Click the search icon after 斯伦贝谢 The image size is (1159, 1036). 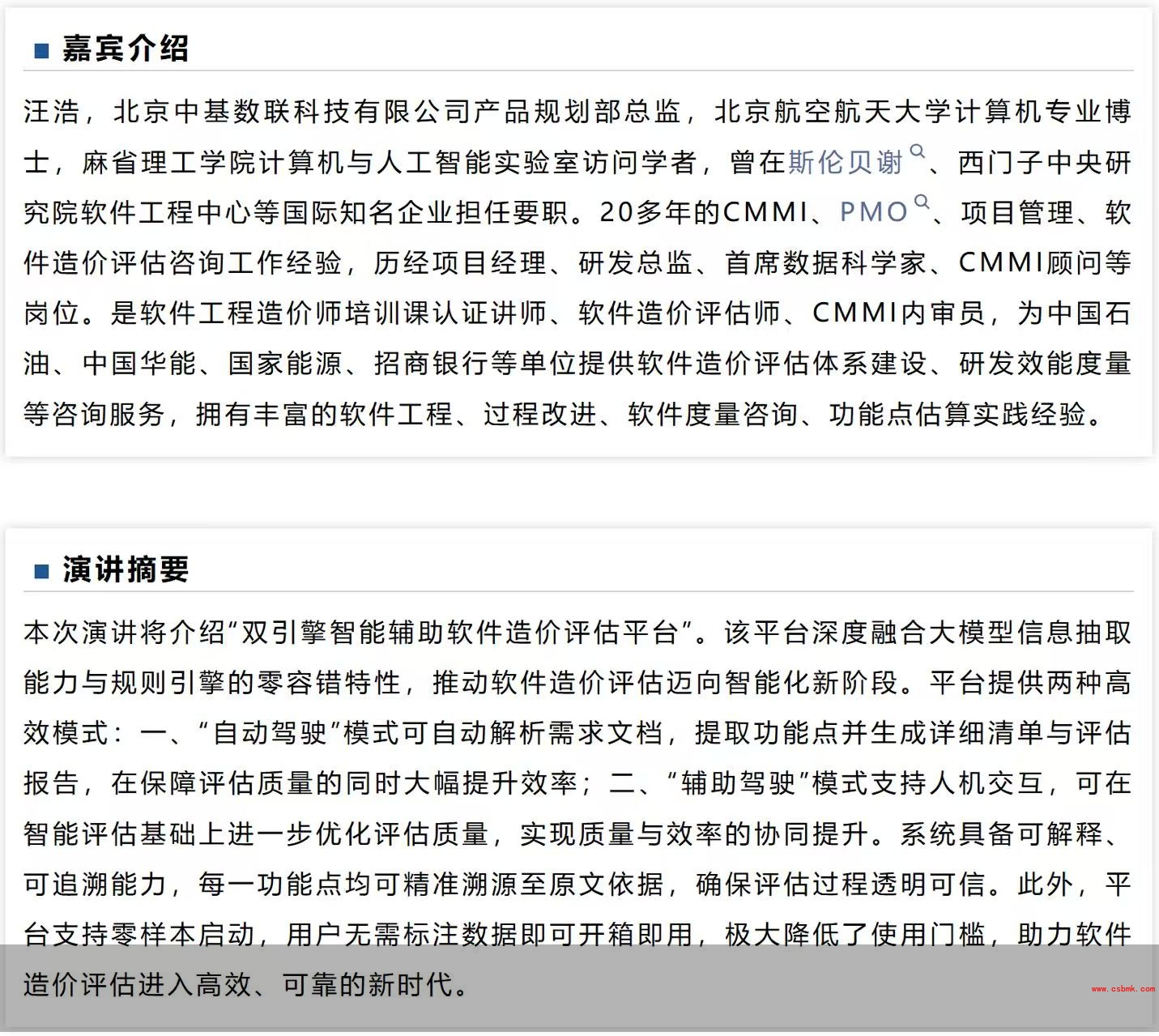pos(918,151)
